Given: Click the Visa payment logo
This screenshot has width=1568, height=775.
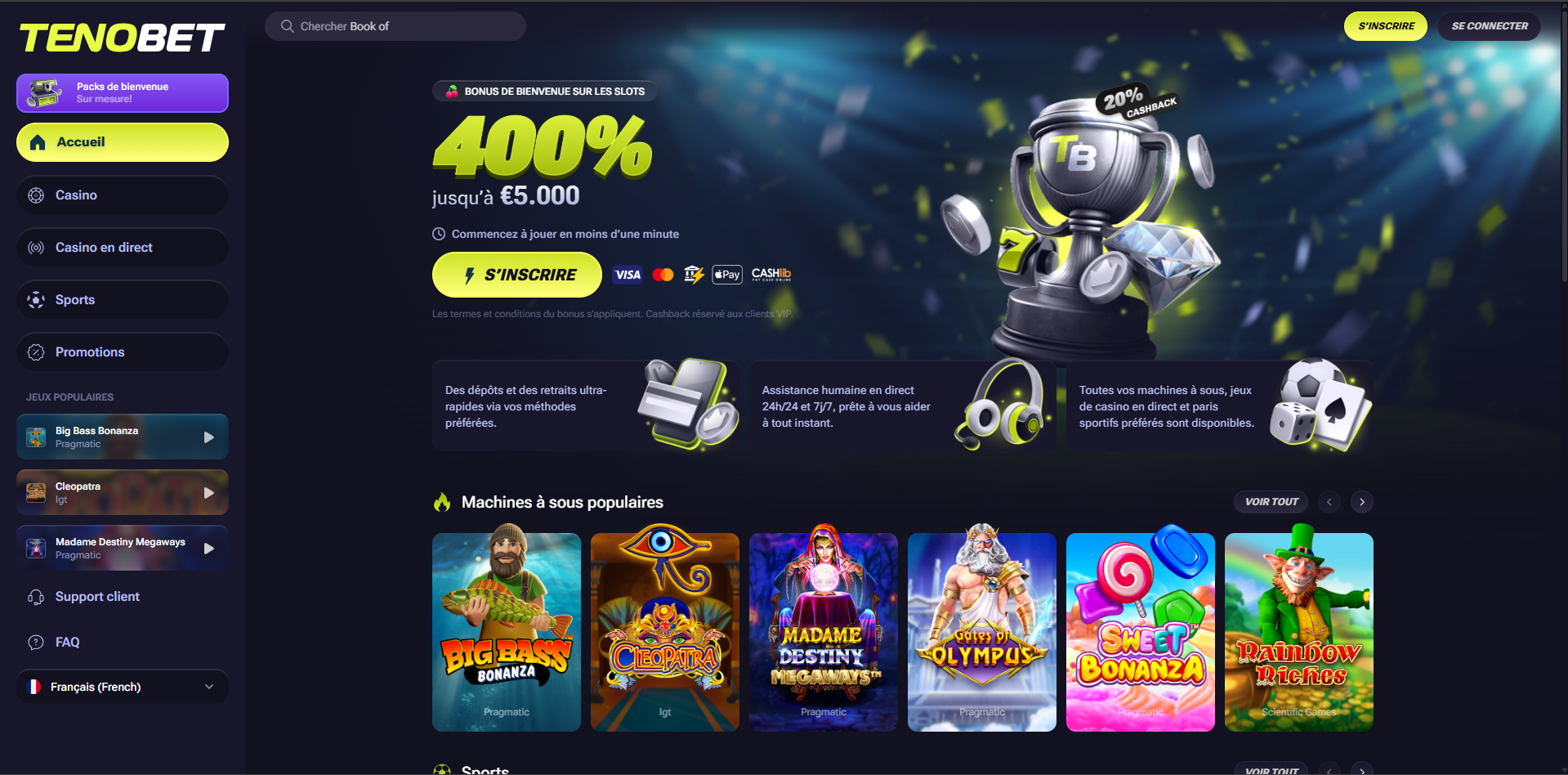Looking at the screenshot, I should [x=628, y=275].
